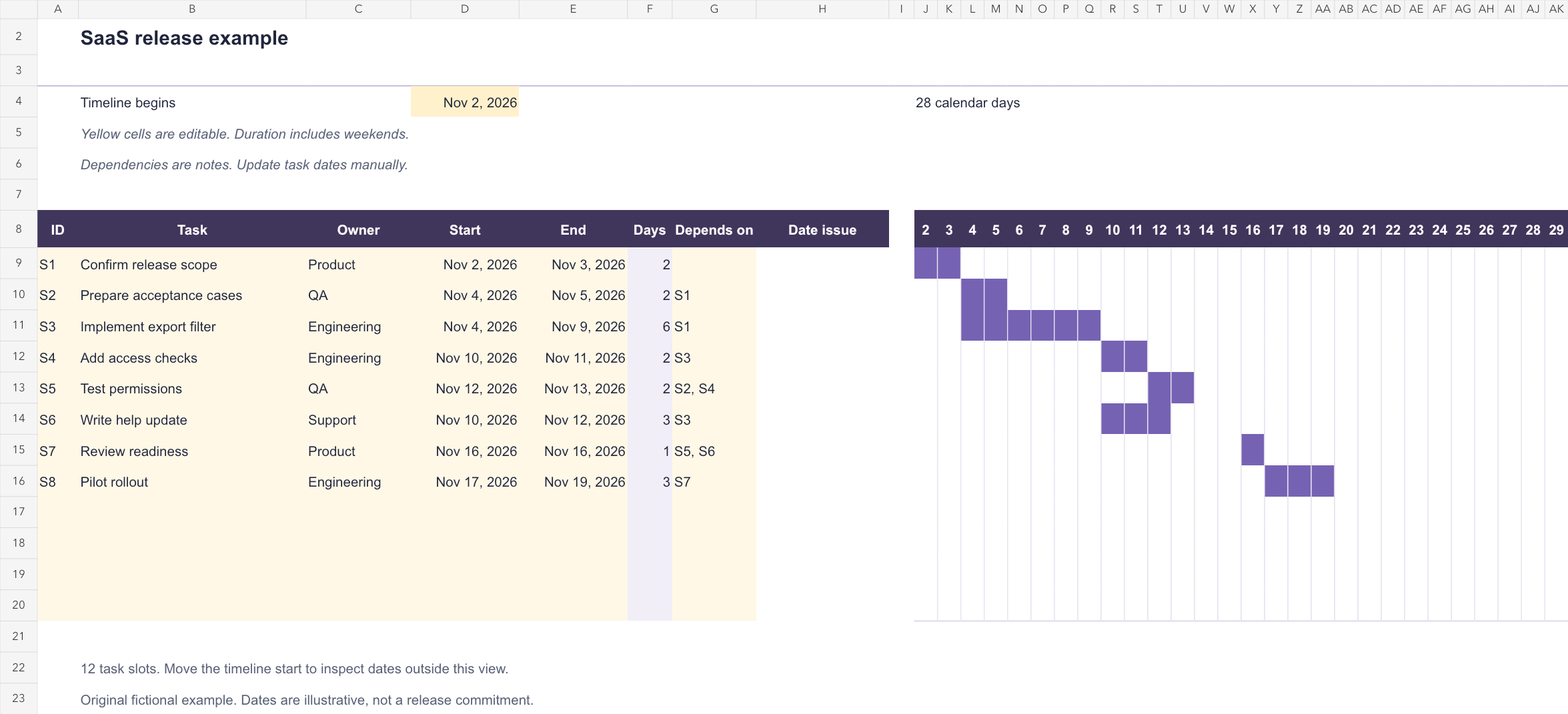Click the 'Owner' header cell
Image resolution: width=1568 pixels, height=714 pixels.
pos(358,230)
